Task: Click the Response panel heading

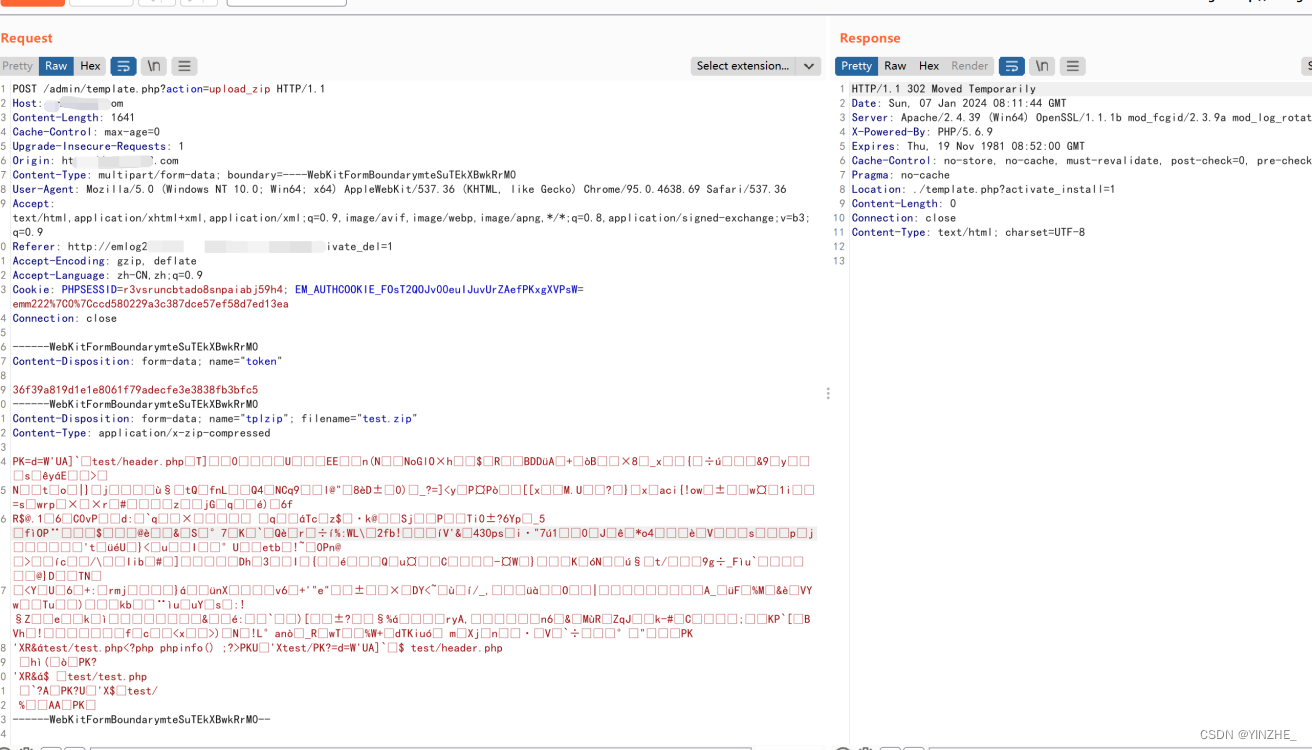Action: 870,38
